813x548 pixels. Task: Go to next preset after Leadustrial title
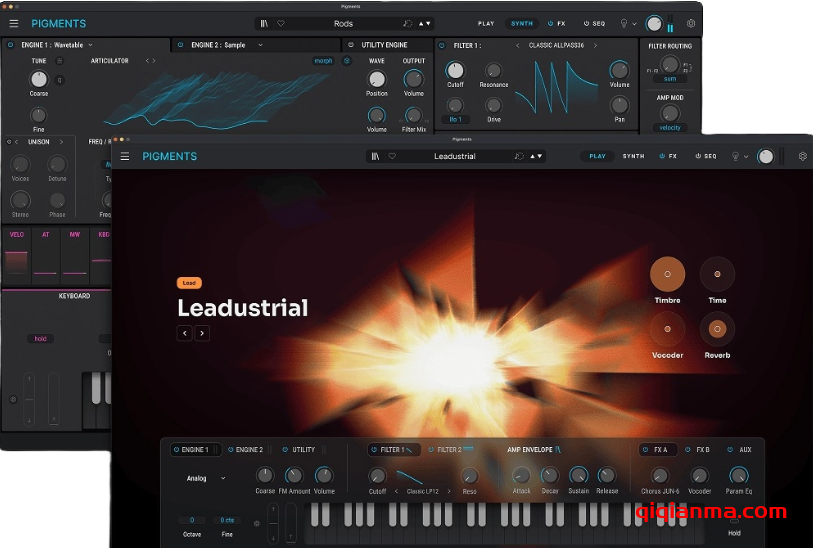tap(202, 333)
